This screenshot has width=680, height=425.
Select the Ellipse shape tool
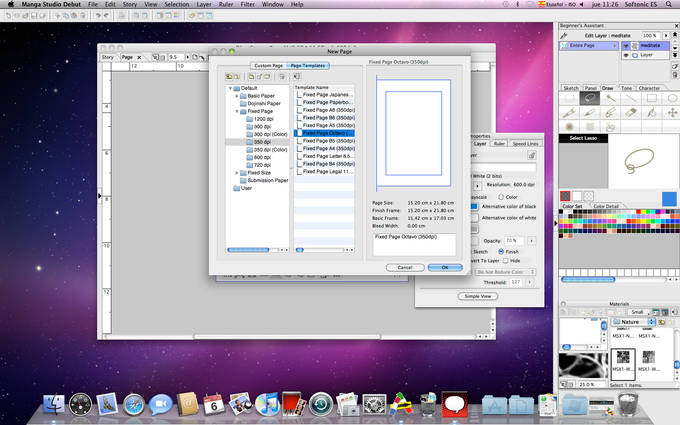672,98
